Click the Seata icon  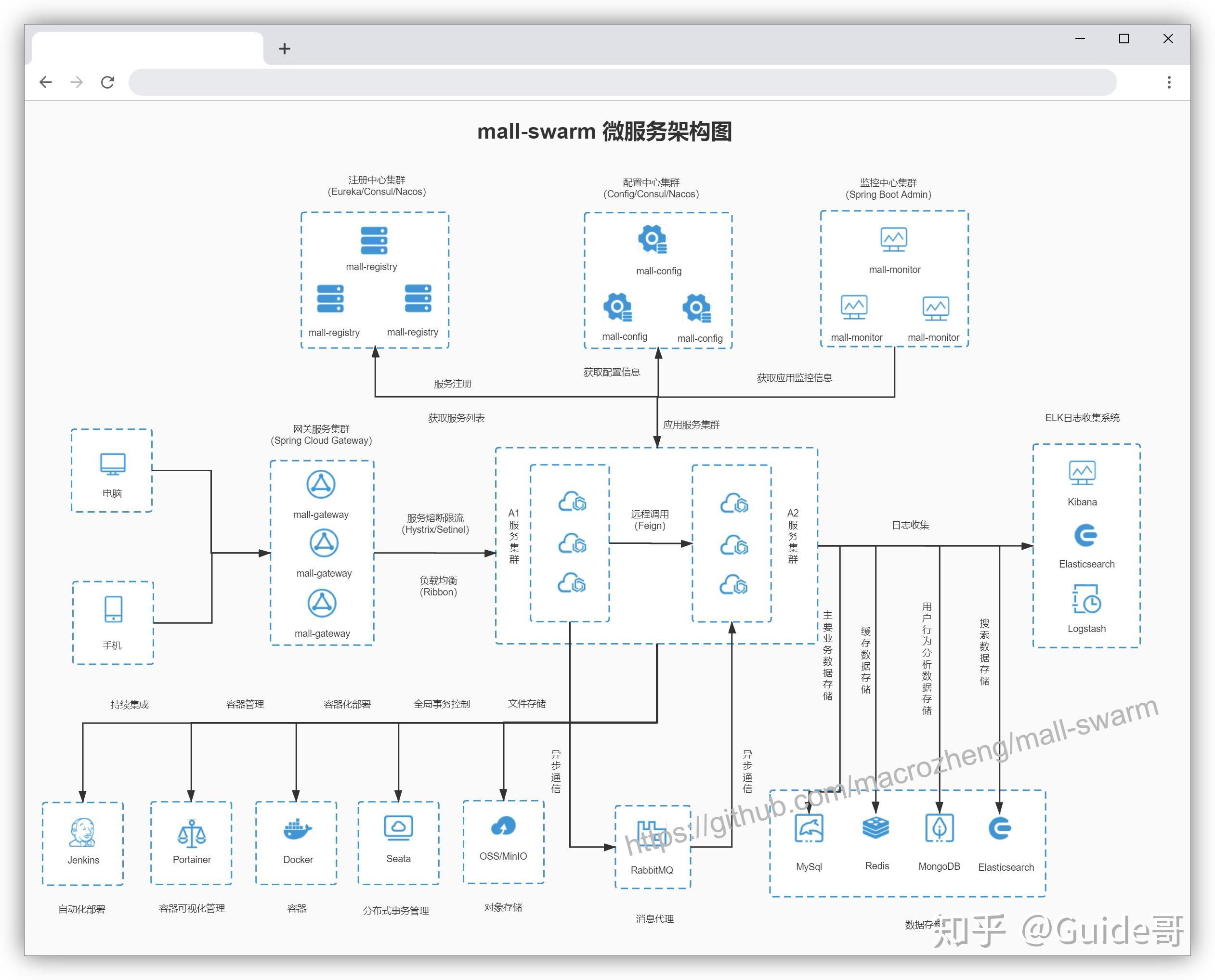click(x=398, y=828)
